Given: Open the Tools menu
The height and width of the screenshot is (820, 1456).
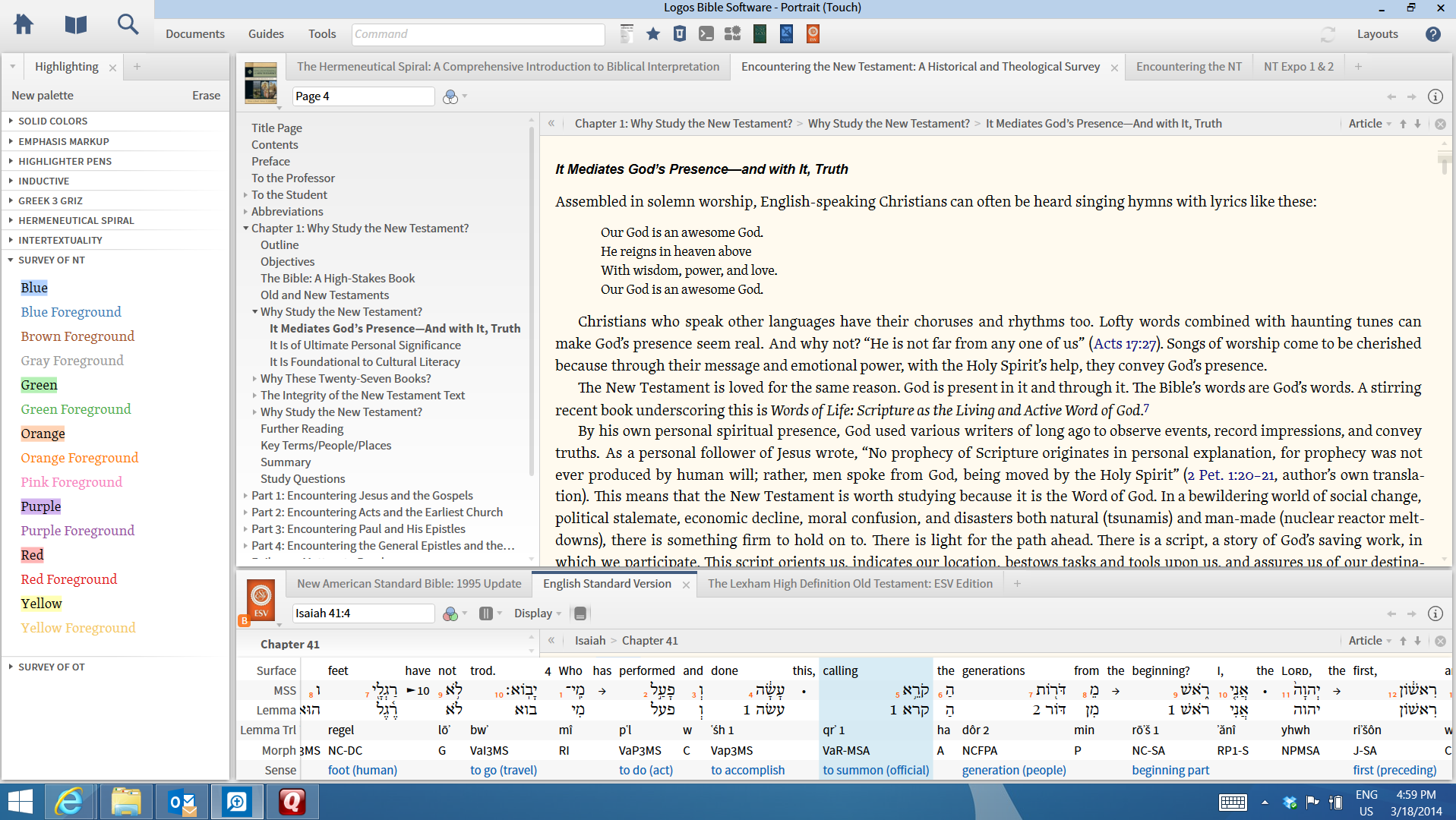Looking at the screenshot, I should point(322,34).
